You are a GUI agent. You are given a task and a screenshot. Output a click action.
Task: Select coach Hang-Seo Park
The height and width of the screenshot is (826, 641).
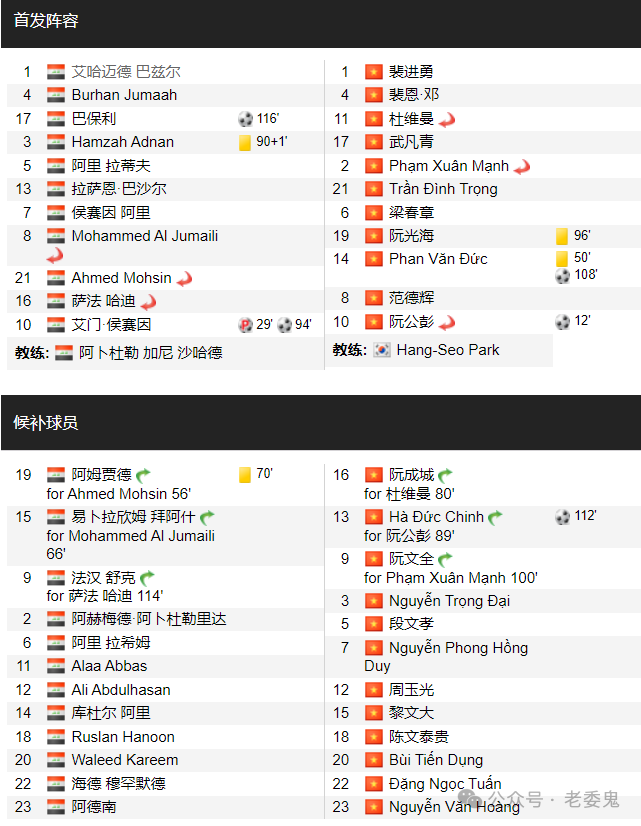pos(448,350)
